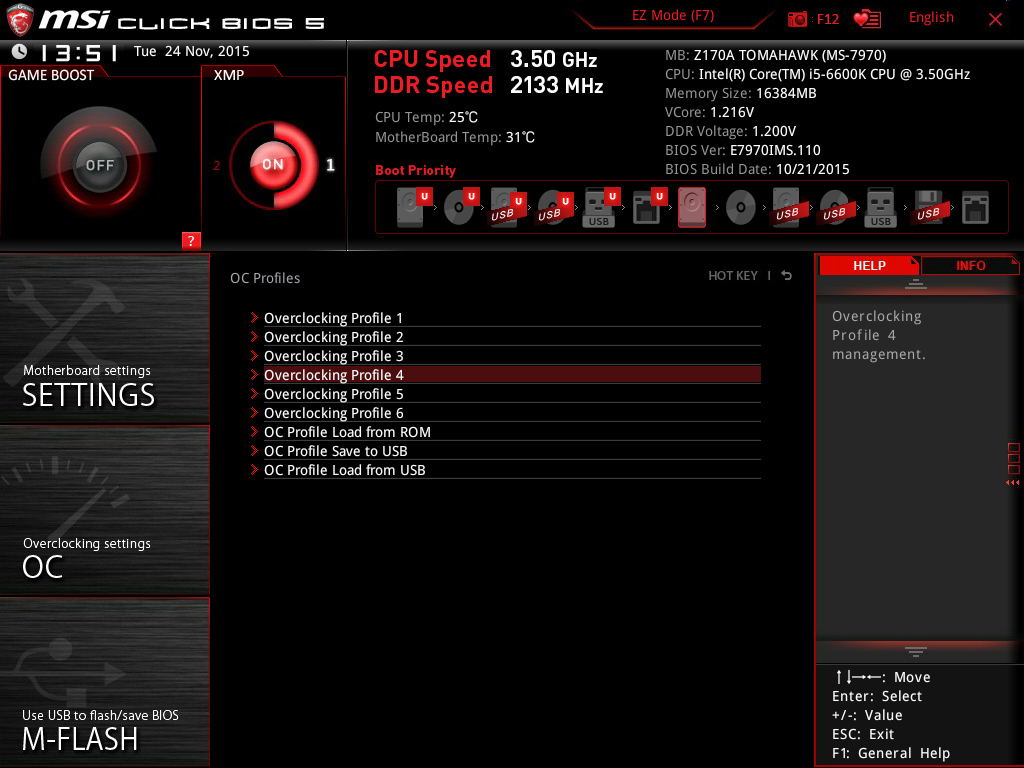Select the UEFI network boot device icon
This screenshot has height=768, width=1024.
coord(648,207)
